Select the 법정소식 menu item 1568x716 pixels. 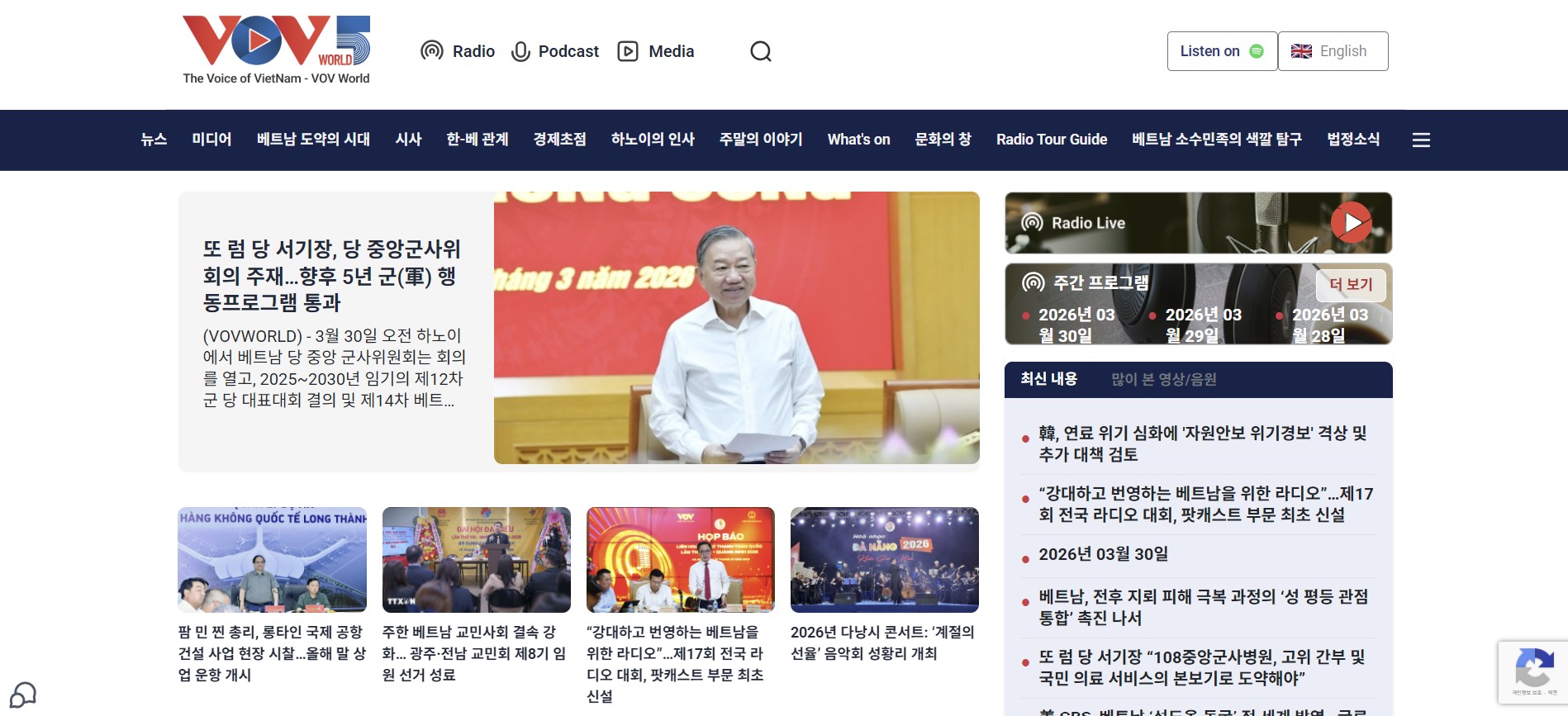click(x=1353, y=140)
